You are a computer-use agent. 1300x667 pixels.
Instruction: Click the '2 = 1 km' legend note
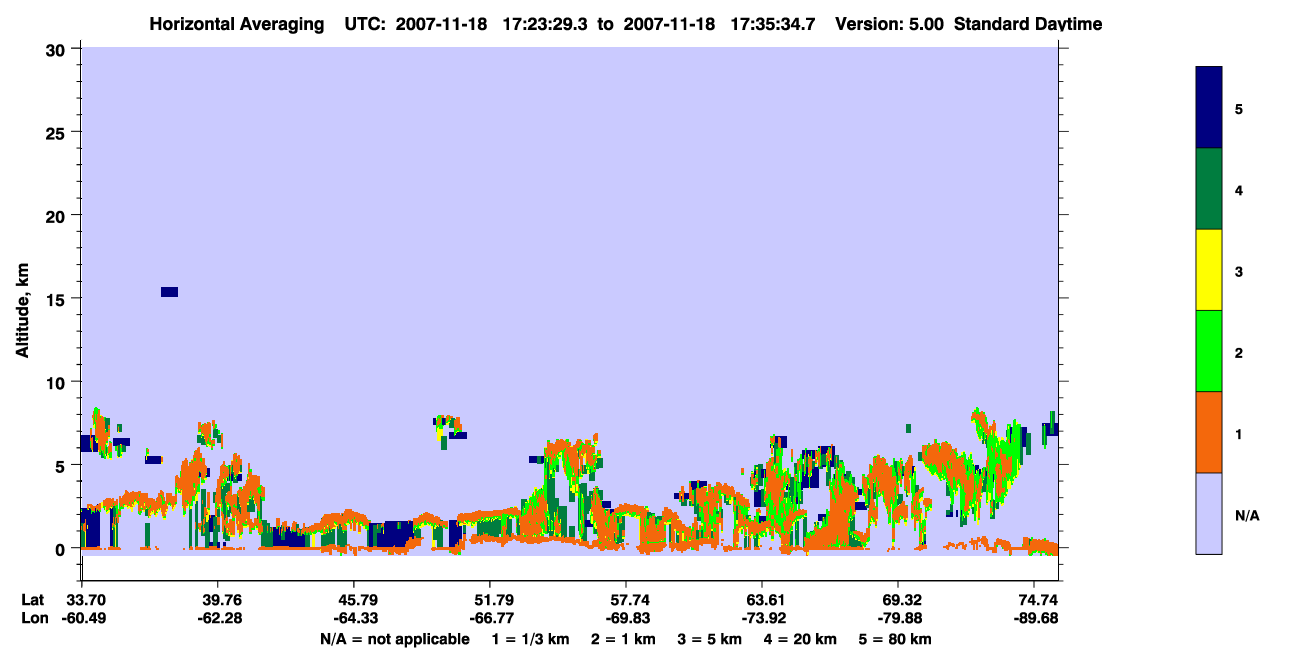click(x=623, y=639)
